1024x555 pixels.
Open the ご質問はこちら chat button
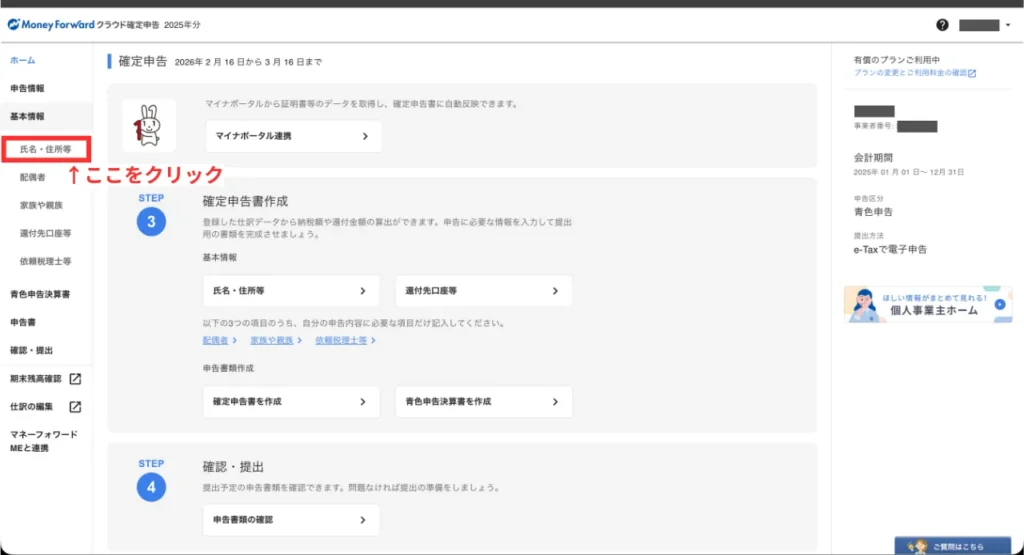click(x=953, y=546)
